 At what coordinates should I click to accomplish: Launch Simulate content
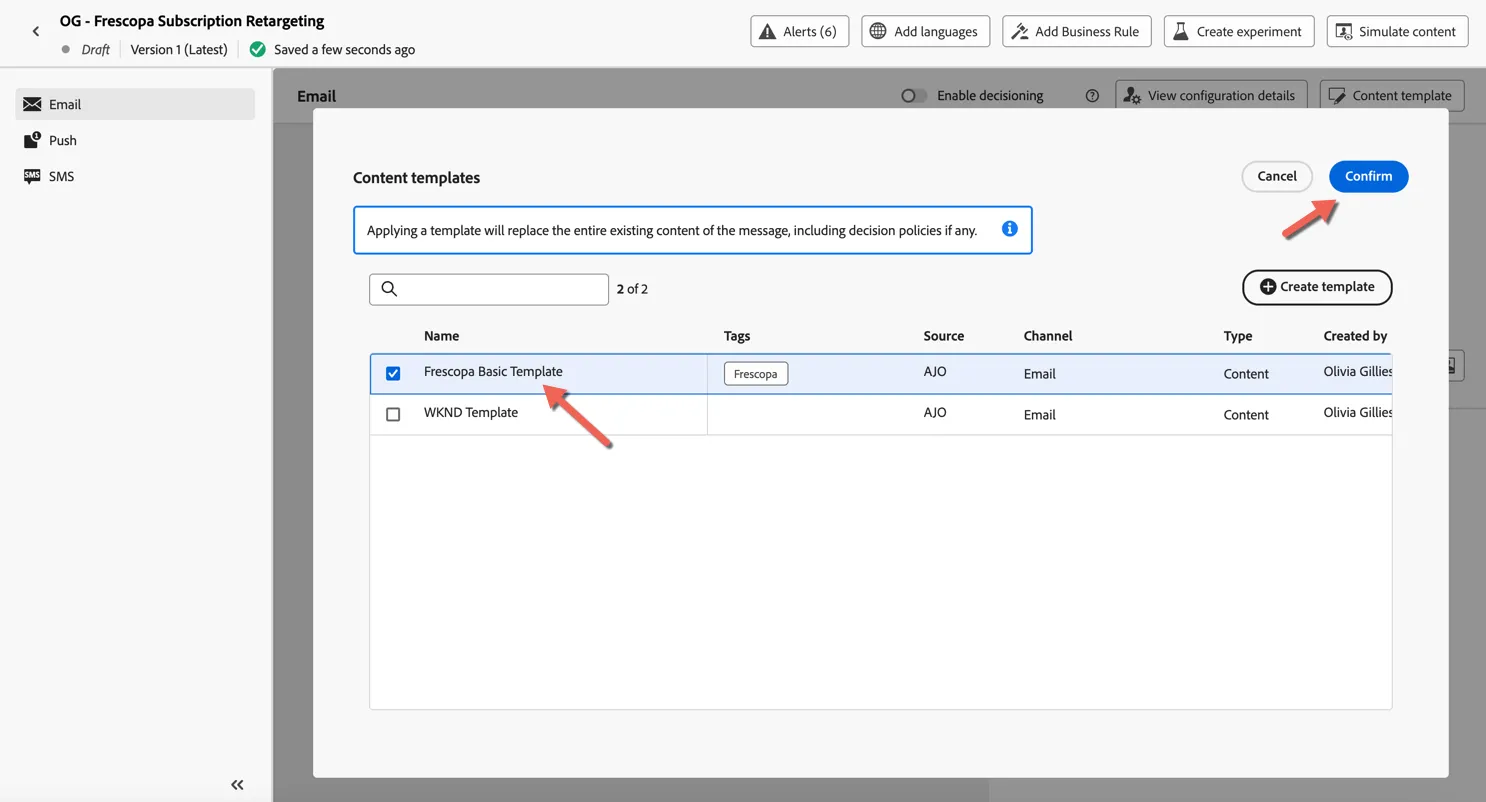point(1397,31)
